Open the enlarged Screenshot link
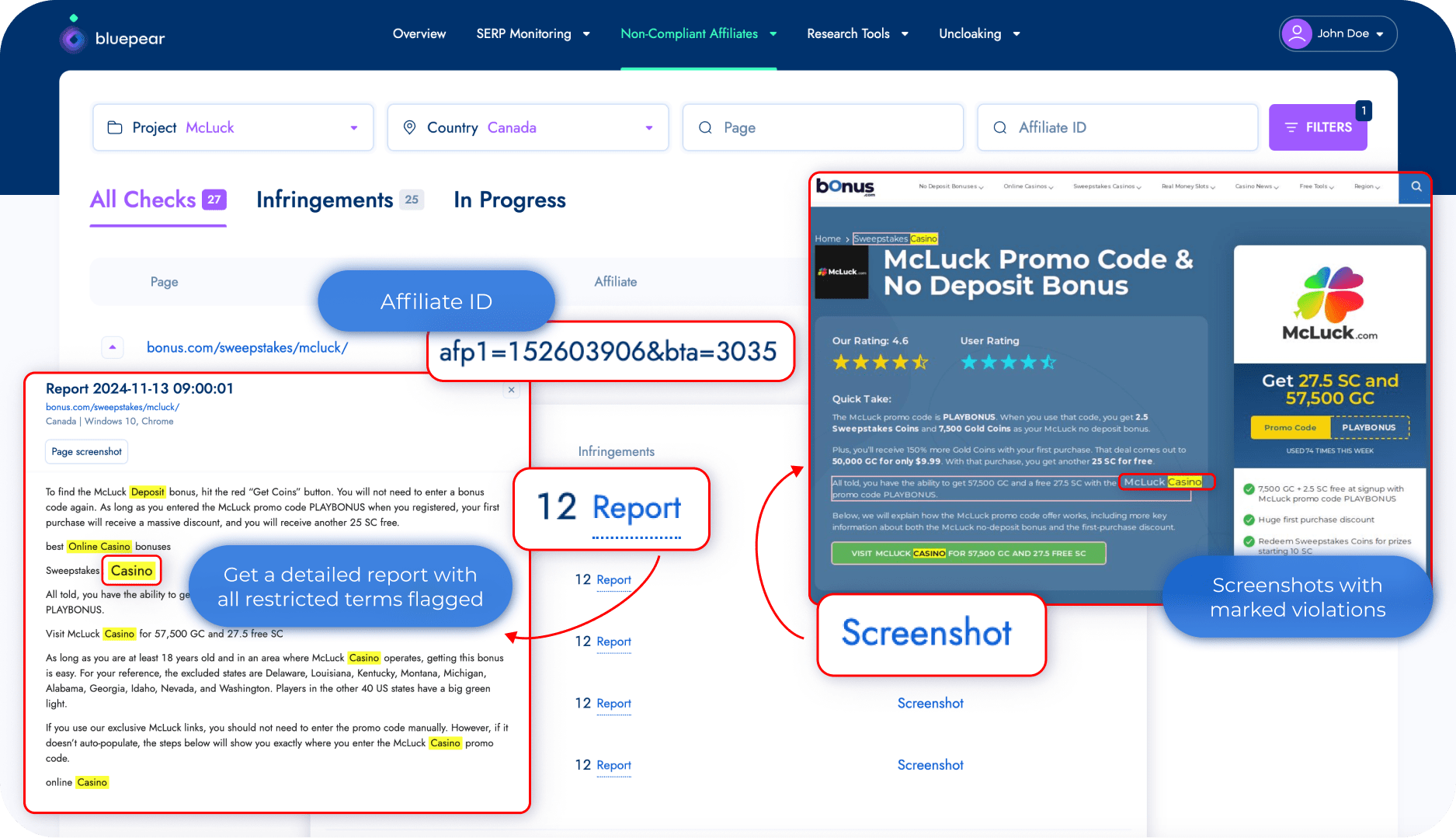The width and height of the screenshot is (1456, 838). (927, 633)
